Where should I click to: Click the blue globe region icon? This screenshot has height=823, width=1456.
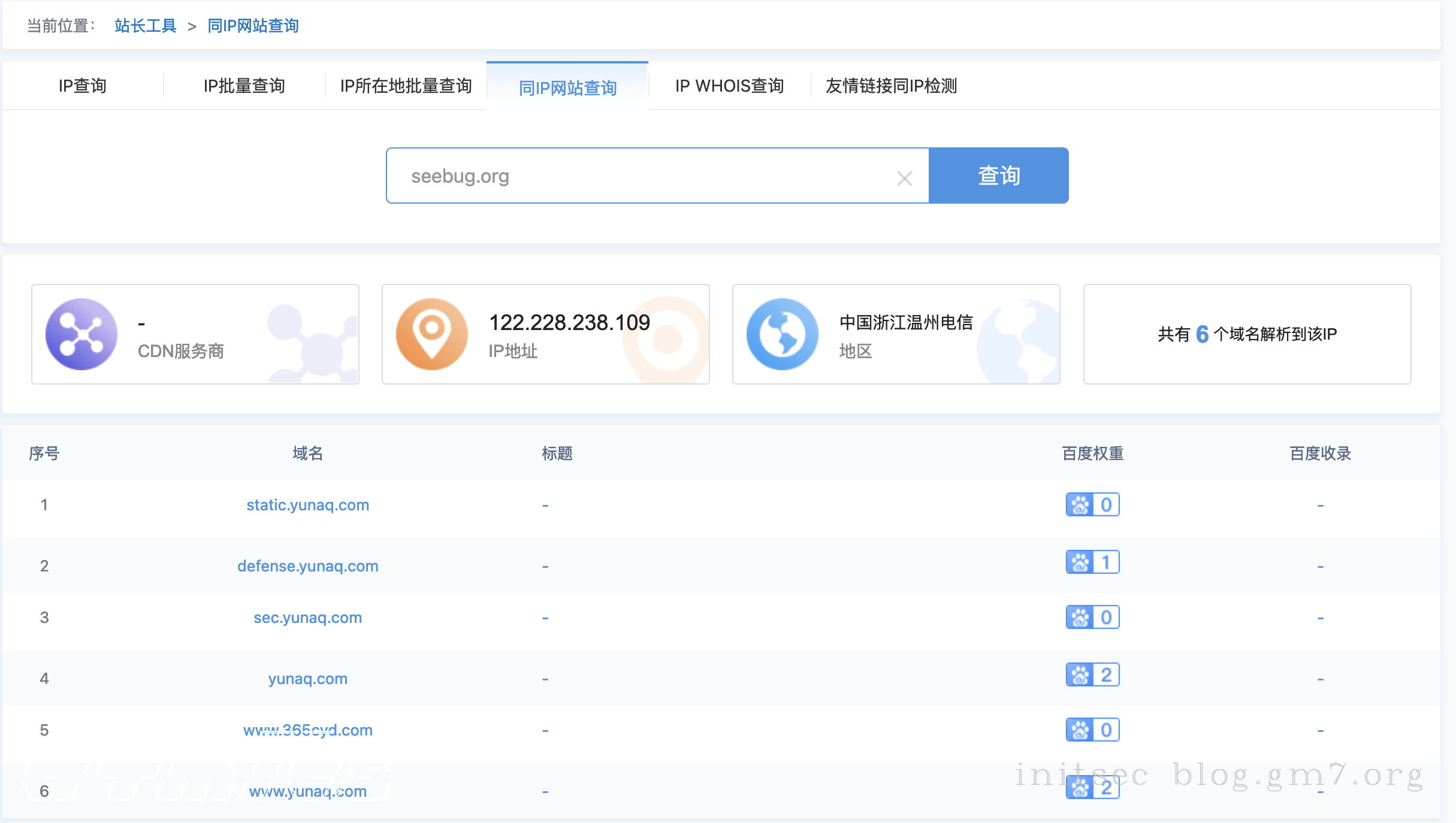point(782,334)
